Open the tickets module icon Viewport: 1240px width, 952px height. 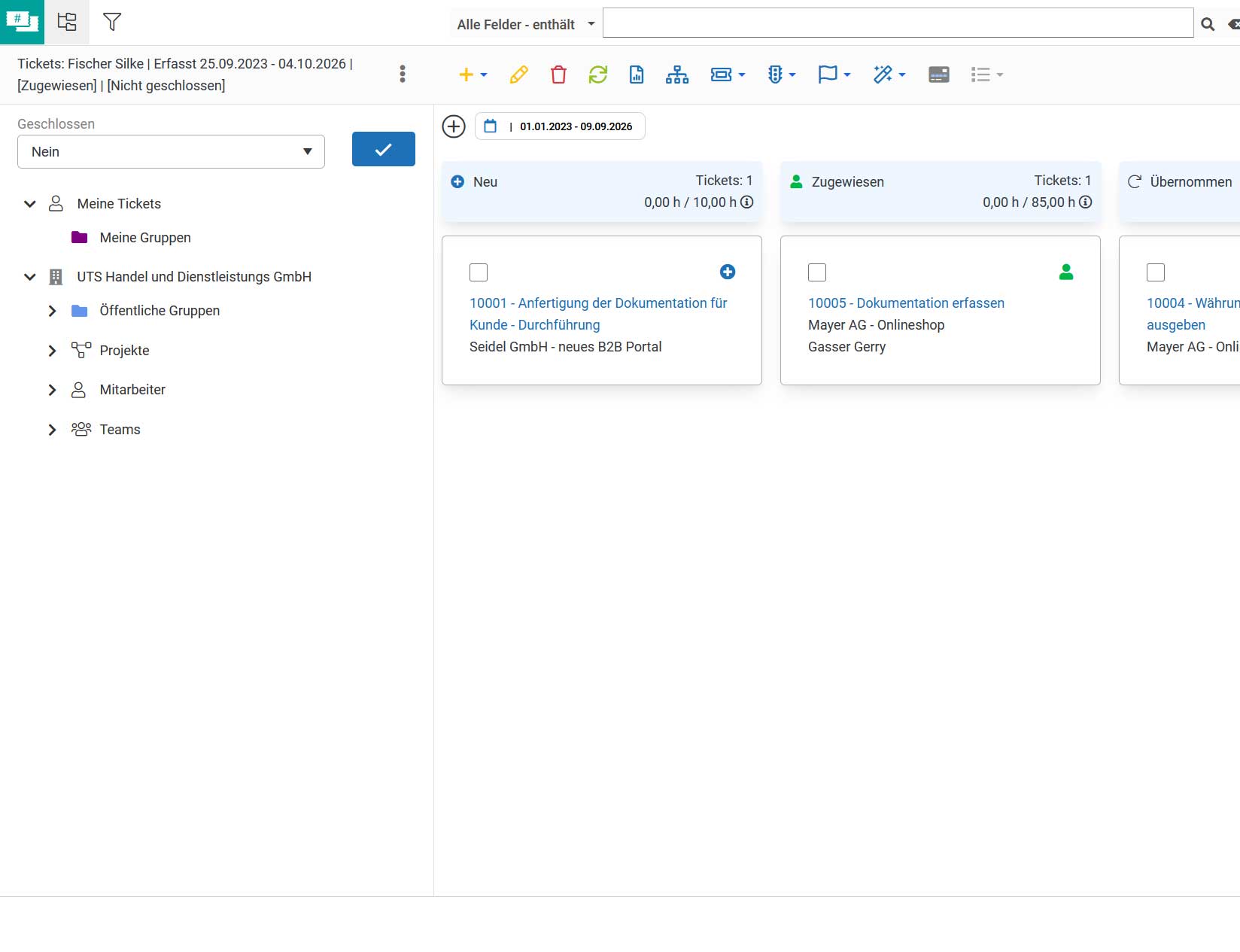point(22,22)
